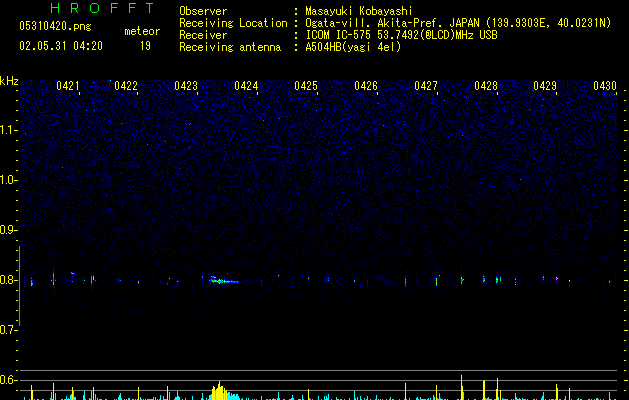
Task: Click the 0421 time marker
Action: (x=68, y=86)
